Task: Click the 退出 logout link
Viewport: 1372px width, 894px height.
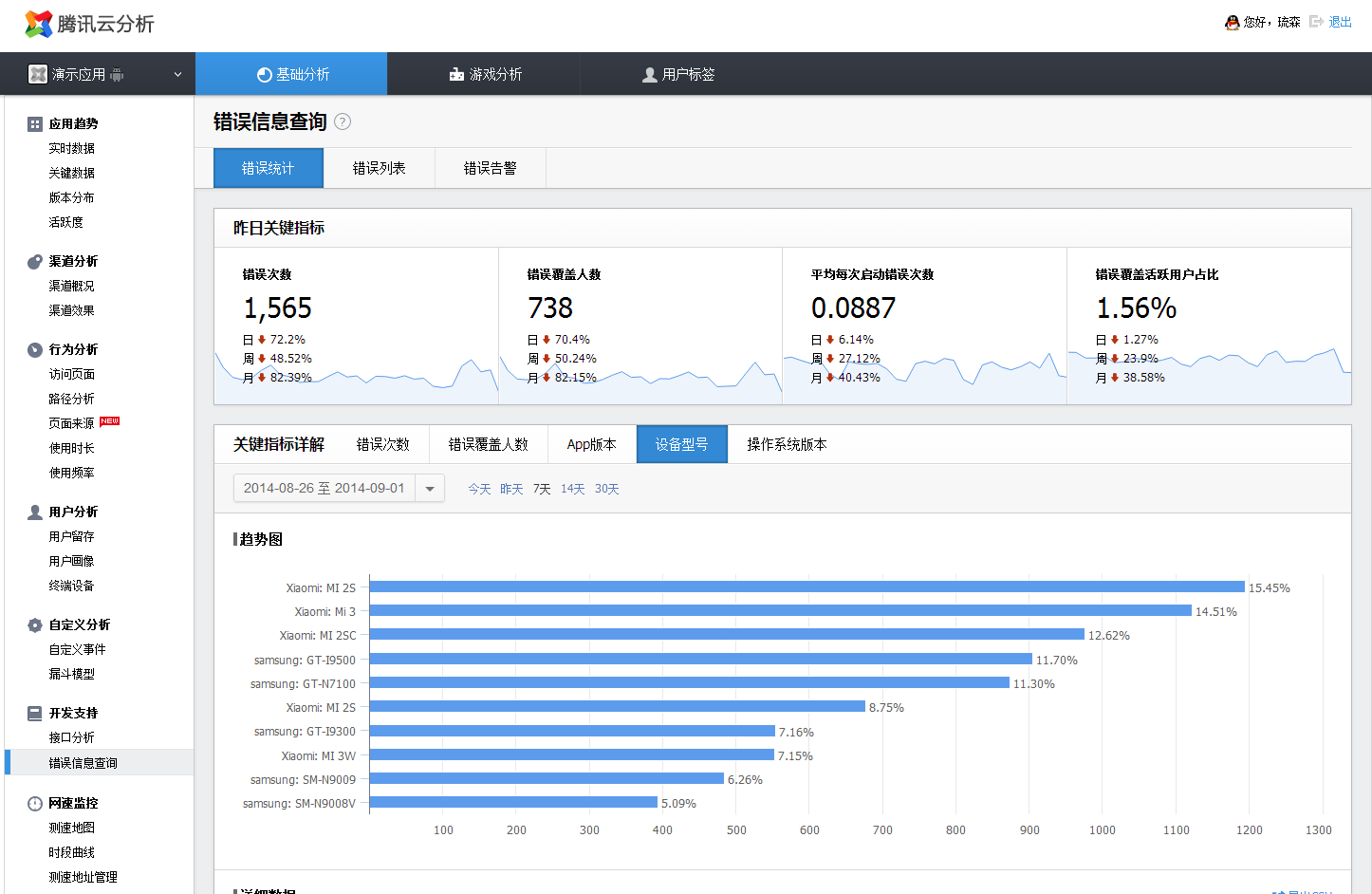Action: tap(1341, 22)
